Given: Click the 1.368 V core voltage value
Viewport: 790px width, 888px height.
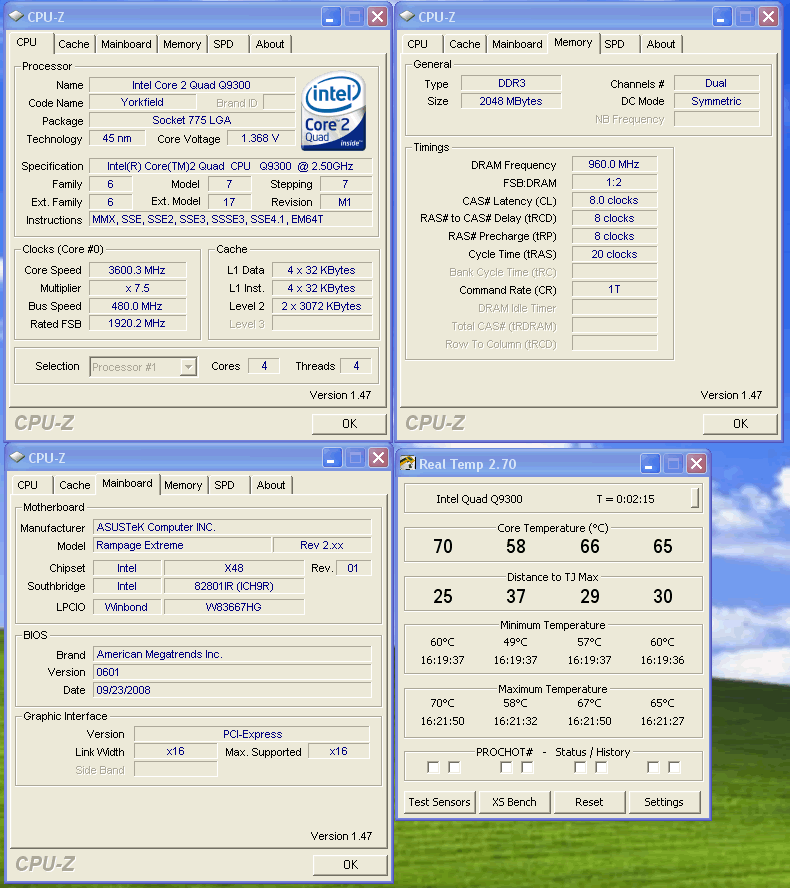Looking at the screenshot, I should click(261, 138).
